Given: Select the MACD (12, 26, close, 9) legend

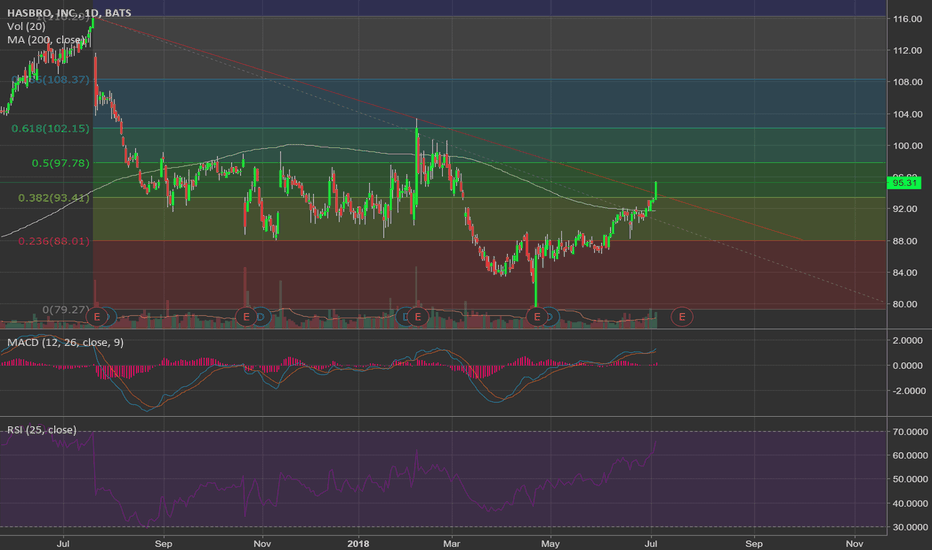Looking at the screenshot, I should coord(65,342).
